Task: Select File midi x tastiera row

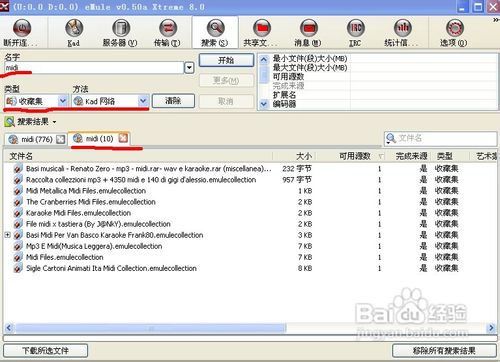Action: 250,224
